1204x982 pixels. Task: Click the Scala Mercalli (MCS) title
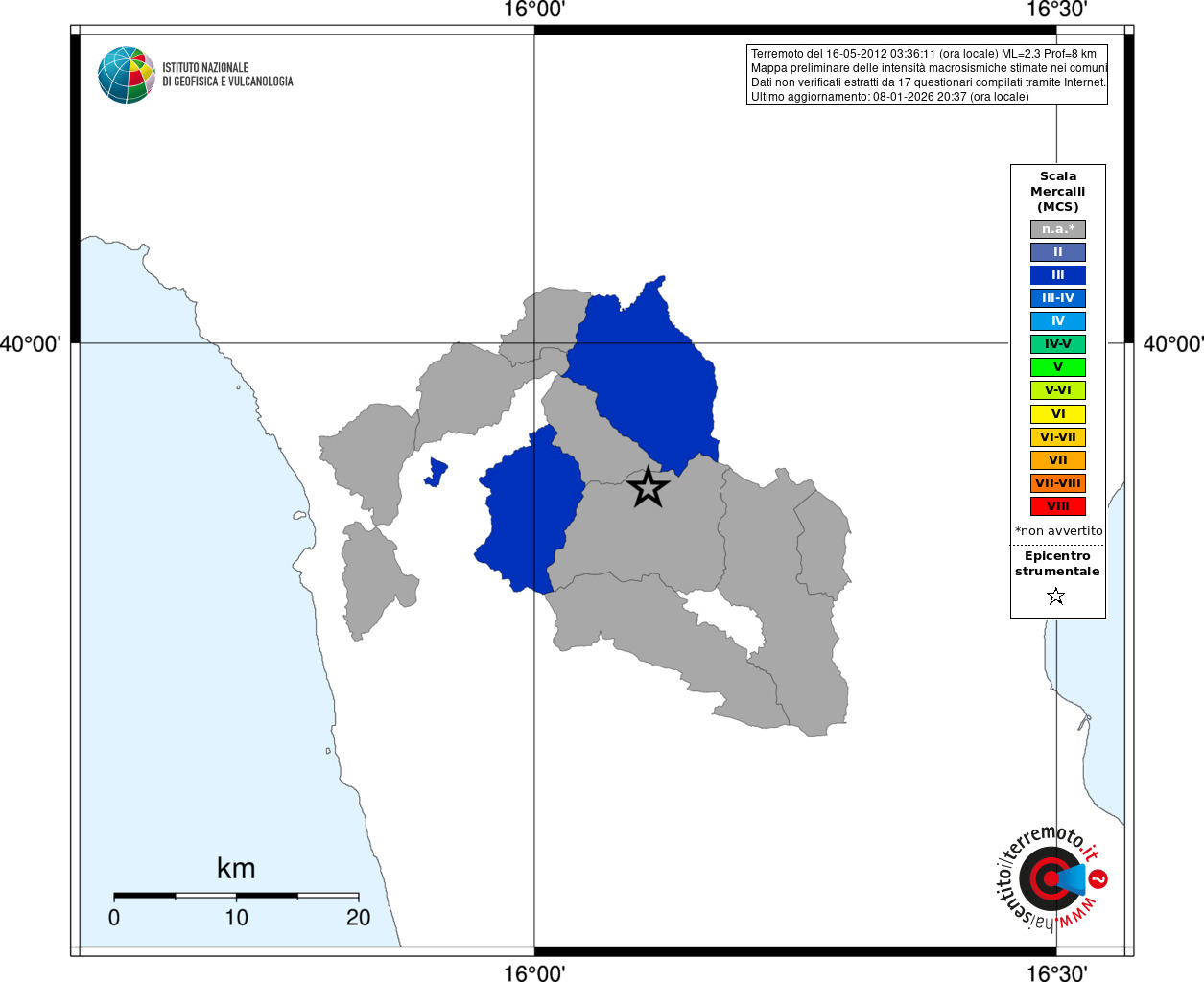coord(1058,192)
